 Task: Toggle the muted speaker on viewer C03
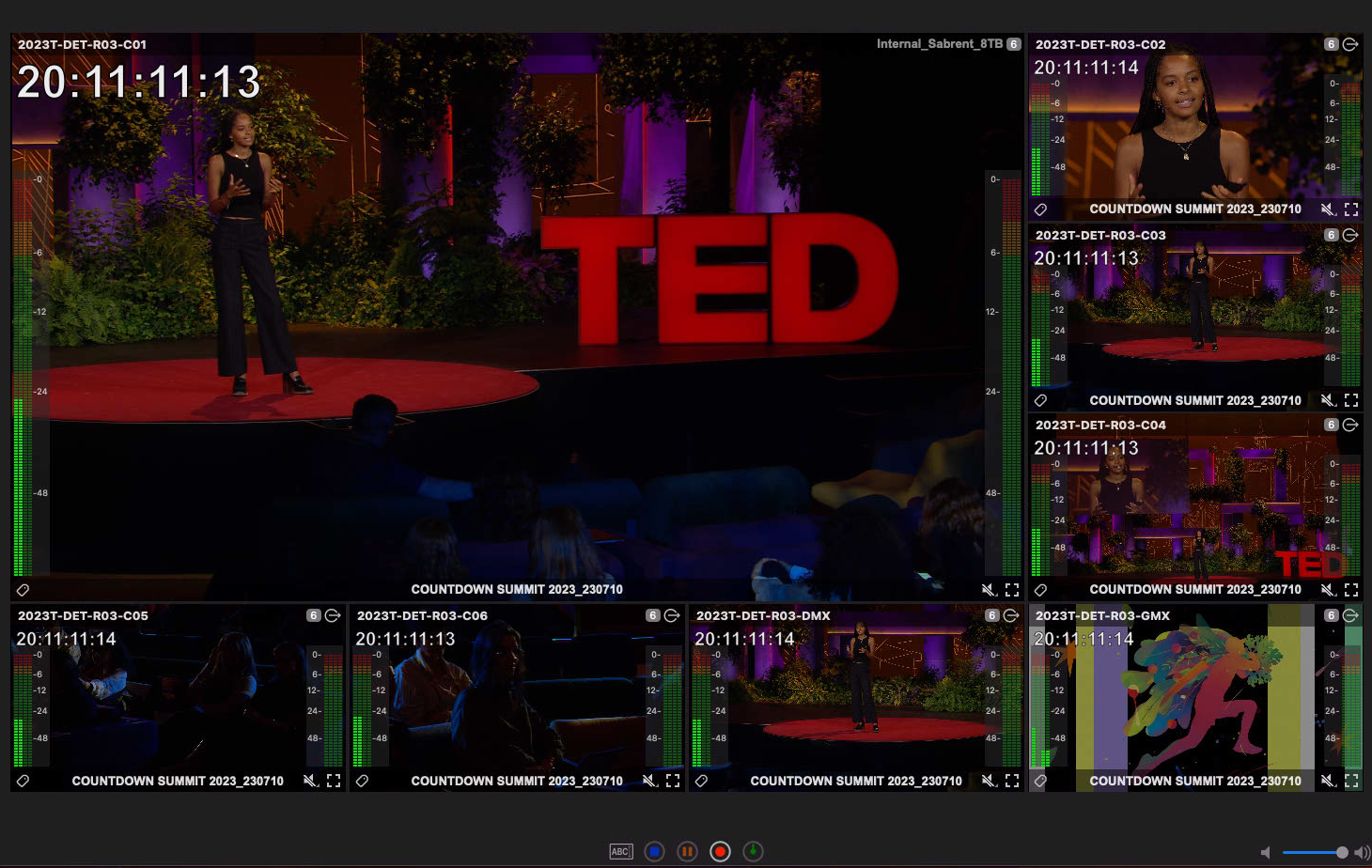(x=1328, y=400)
